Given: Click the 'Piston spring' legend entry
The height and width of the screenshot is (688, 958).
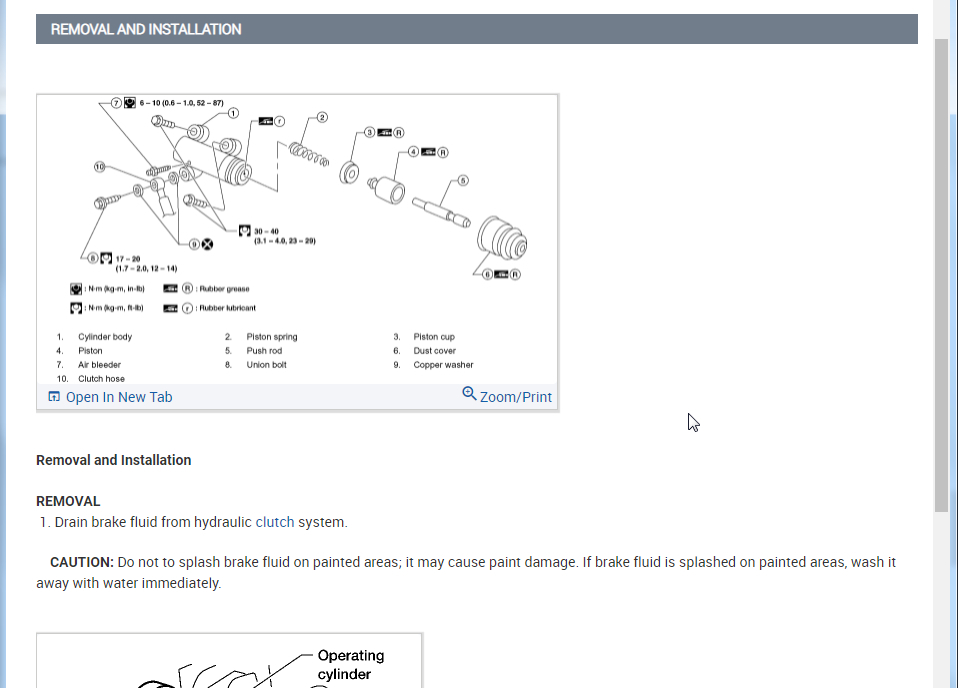Looking at the screenshot, I should (272, 337).
